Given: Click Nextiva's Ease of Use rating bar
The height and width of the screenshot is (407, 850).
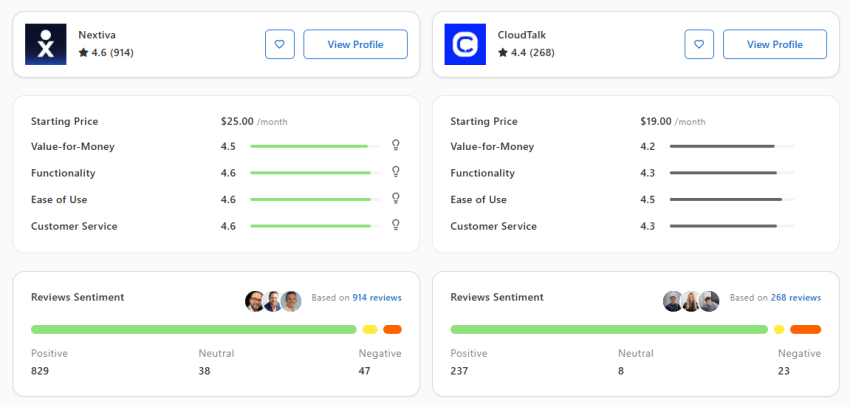Looking at the screenshot, I should pyautogui.click(x=315, y=199).
